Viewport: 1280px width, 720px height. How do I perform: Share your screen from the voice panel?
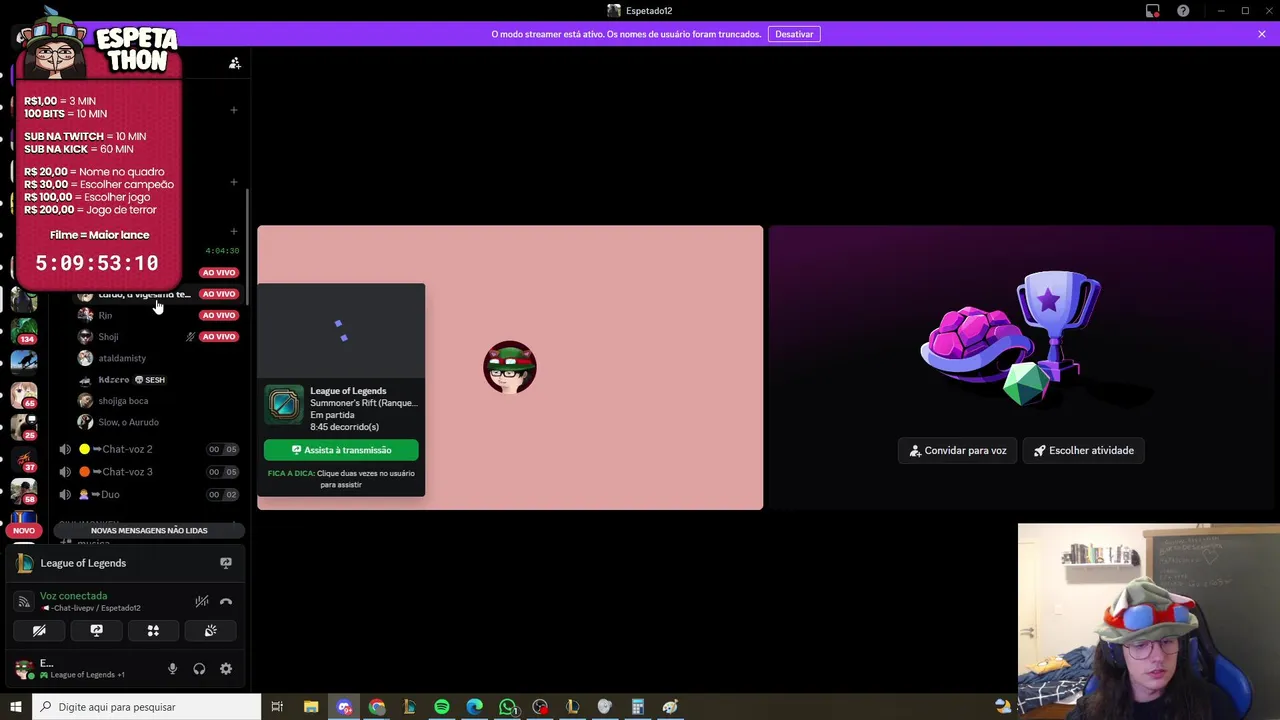[x=96, y=631]
